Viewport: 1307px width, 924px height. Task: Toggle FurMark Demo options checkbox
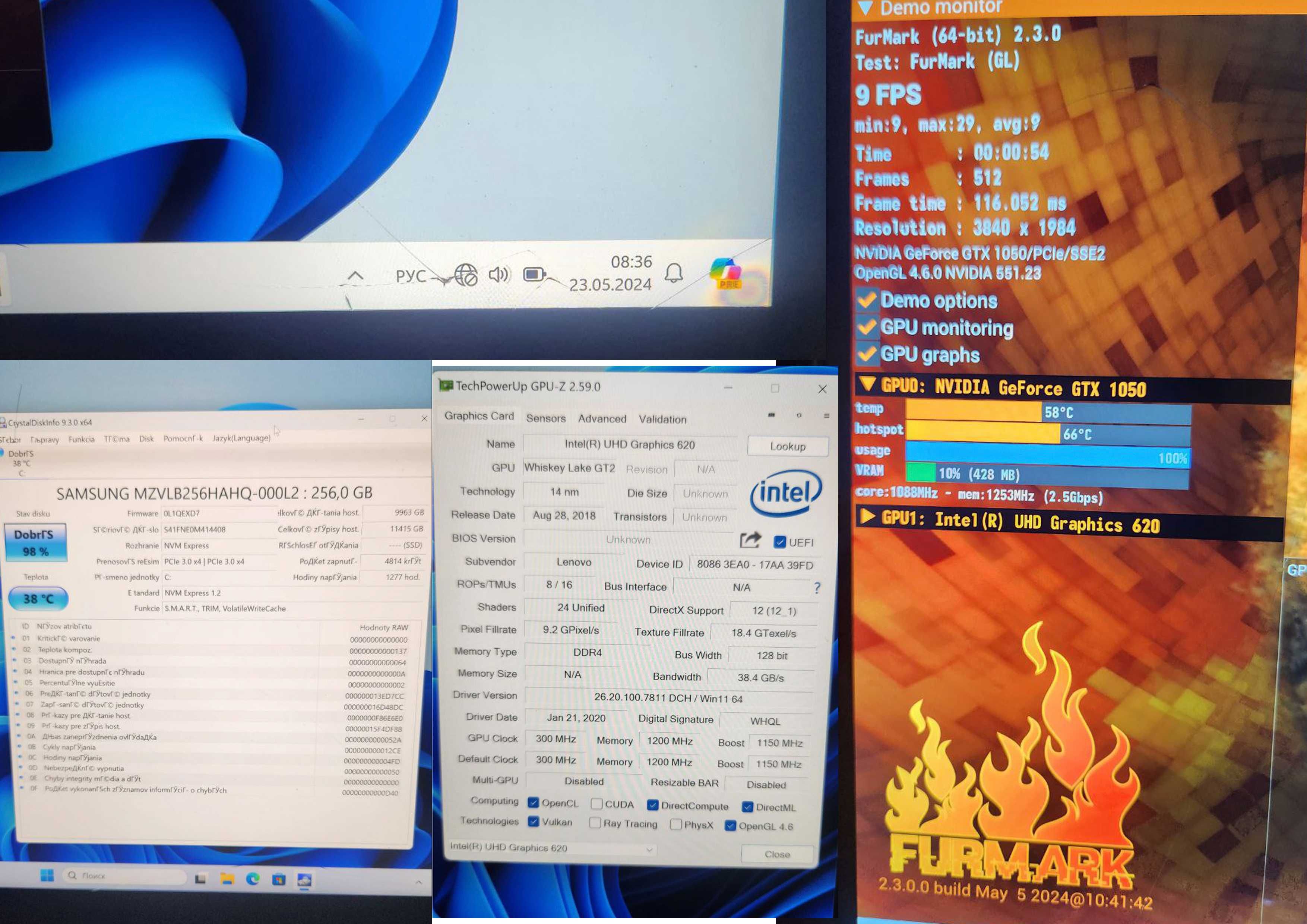867,300
